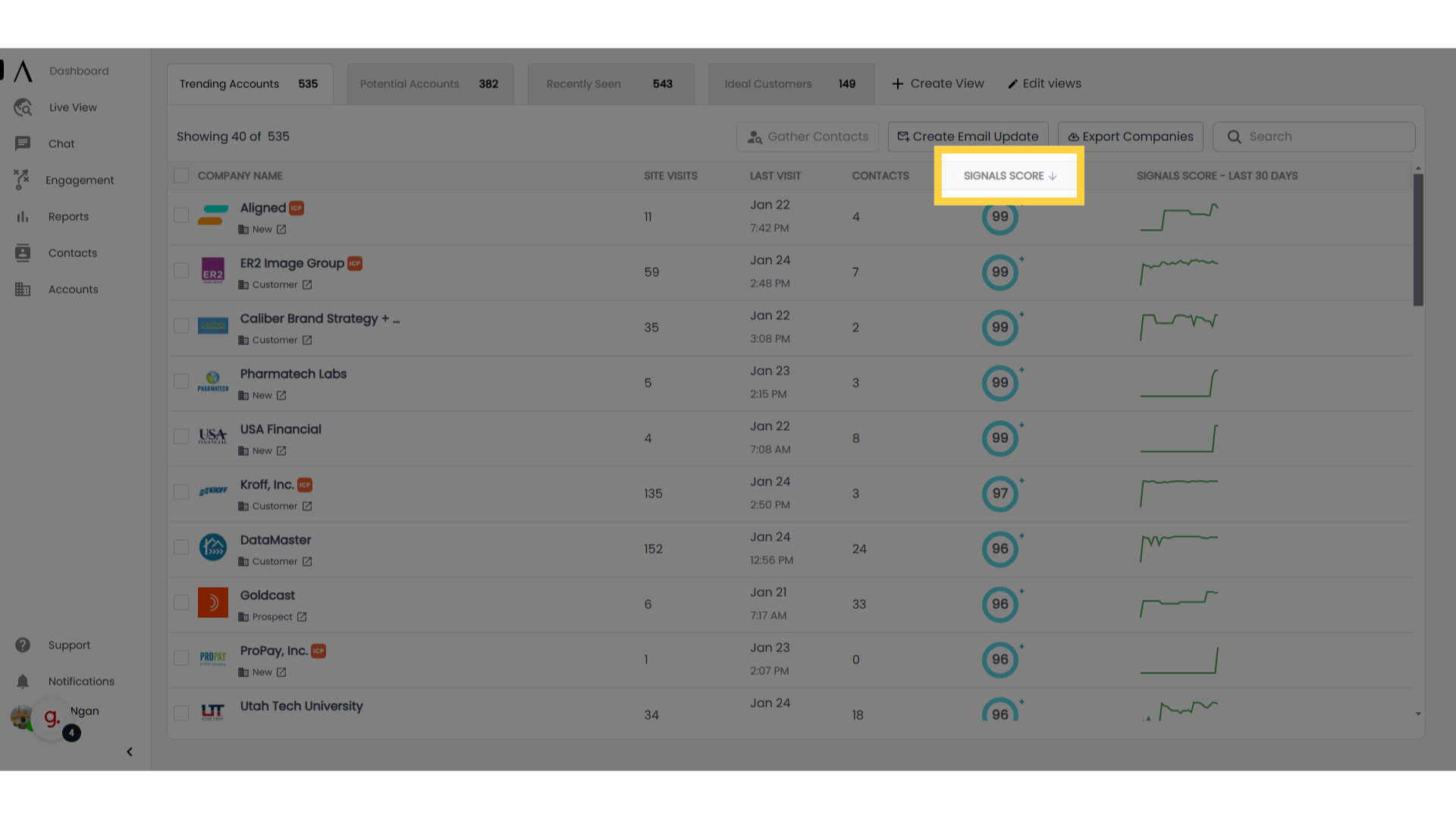Click the Dashboard icon in sidebar

(x=23, y=71)
